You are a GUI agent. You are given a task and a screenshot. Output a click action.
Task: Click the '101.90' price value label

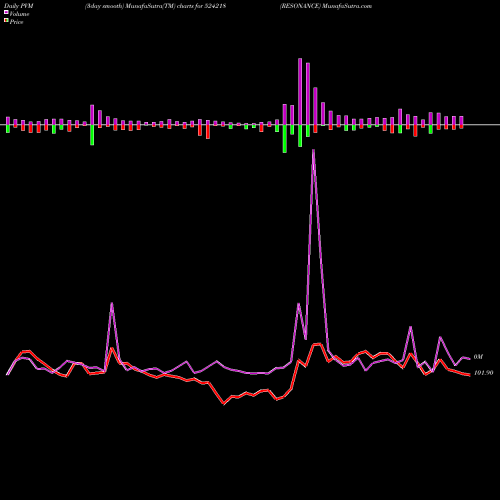[483, 373]
